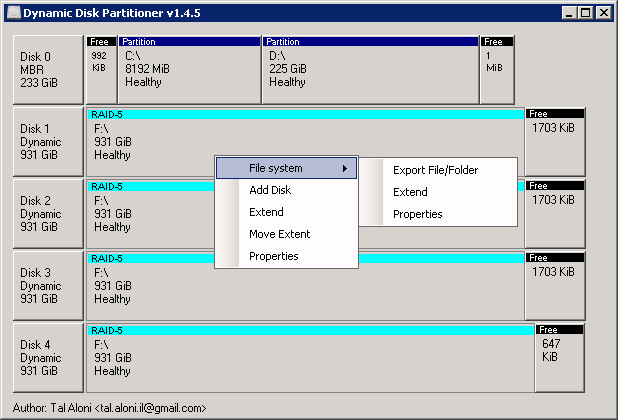This screenshot has width=618, height=420.
Task: Select the RAID-5 cyan header on Disk 4
Action: 311,330
